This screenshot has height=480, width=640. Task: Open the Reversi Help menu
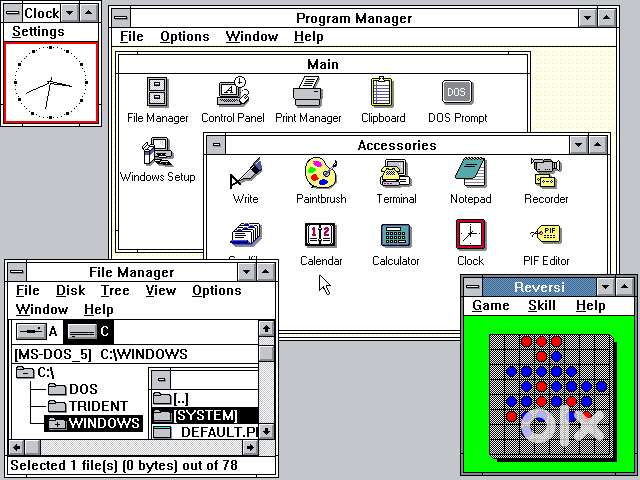point(590,305)
